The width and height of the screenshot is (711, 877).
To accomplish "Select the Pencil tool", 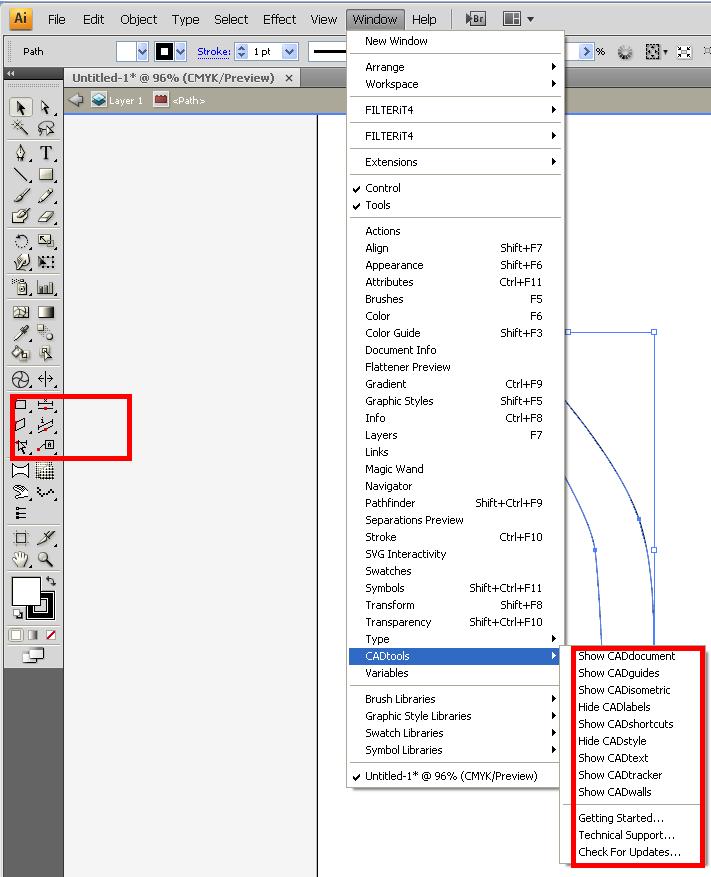I will [x=46, y=196].
